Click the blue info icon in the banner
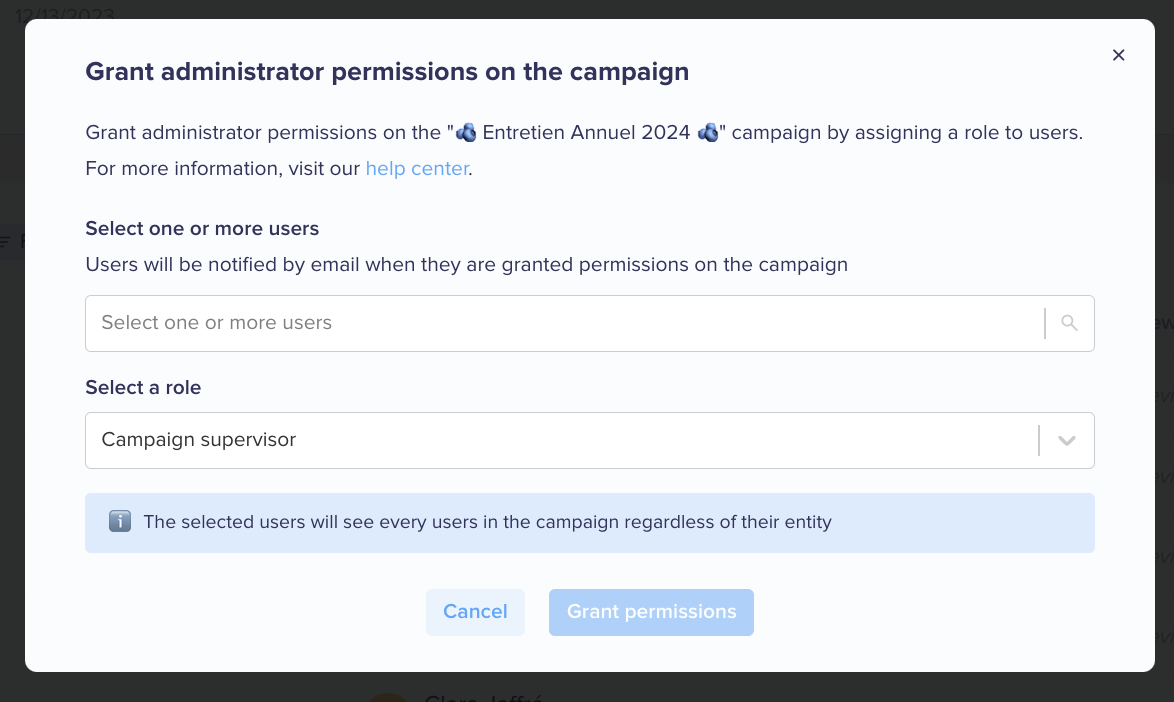Screen dimensions: 1174x702 click(120, 522)
